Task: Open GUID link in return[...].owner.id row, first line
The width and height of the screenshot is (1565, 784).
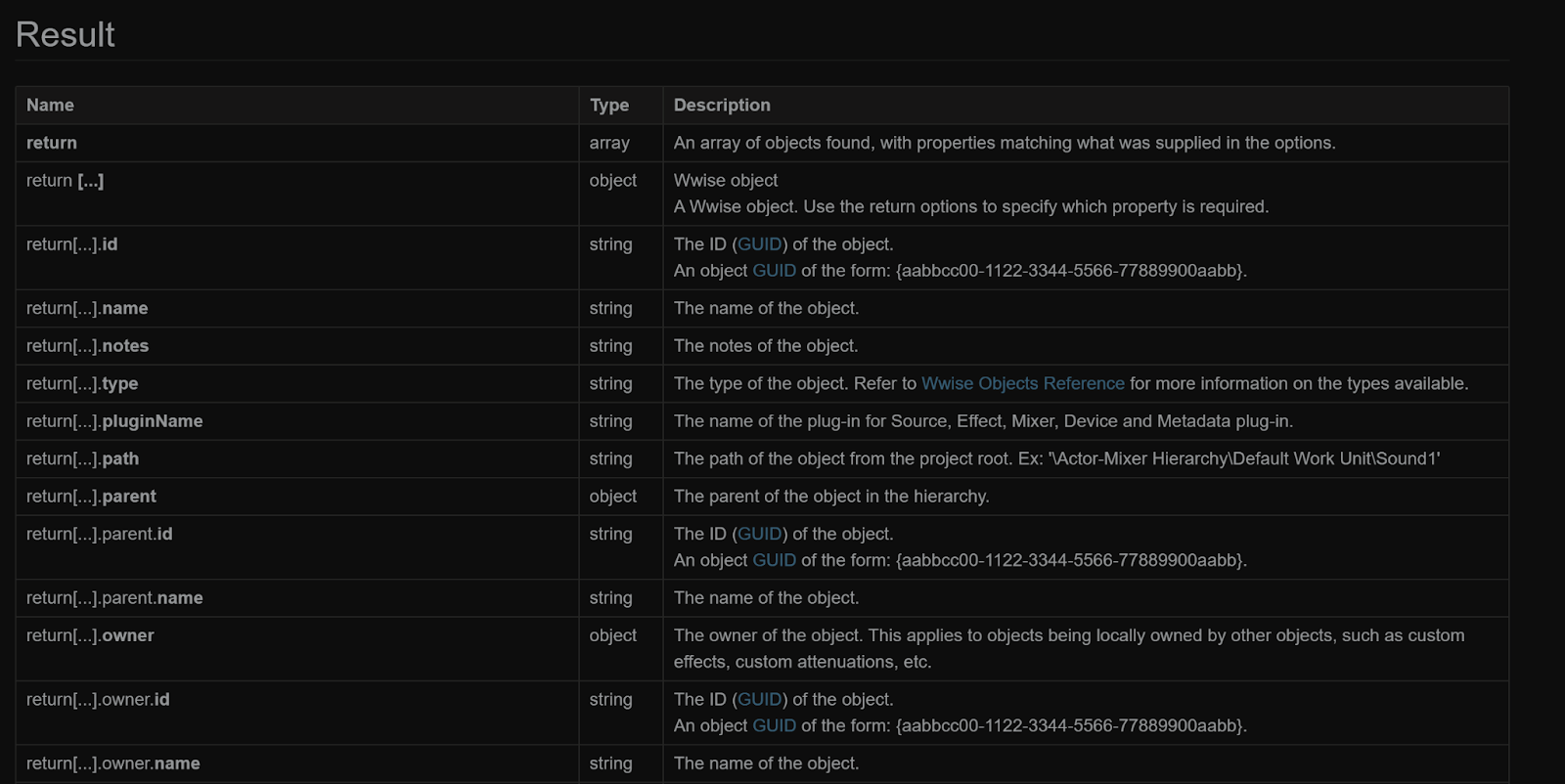Action: 759,700
